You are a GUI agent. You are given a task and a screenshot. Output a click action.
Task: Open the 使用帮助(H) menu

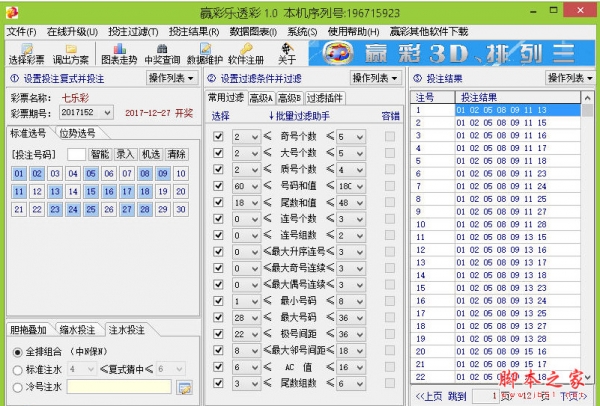[354, 32]
